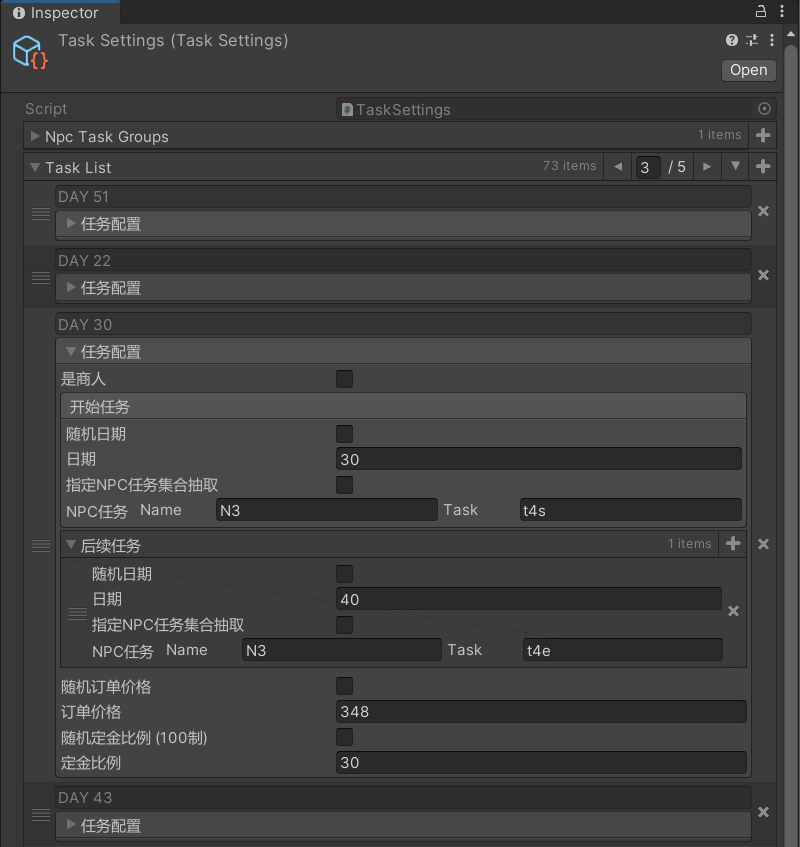Click the 开始任务 section header

click(x=403, y=406)
